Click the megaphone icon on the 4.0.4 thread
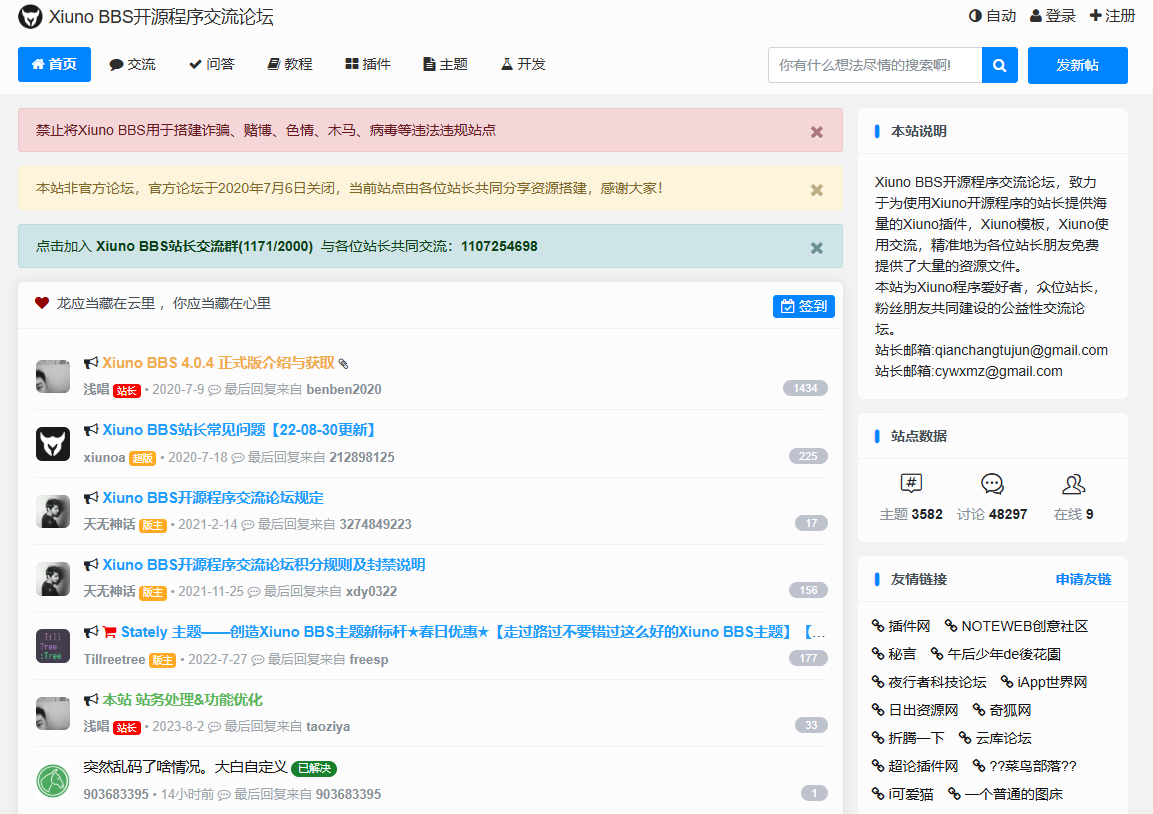 point(91,363)
